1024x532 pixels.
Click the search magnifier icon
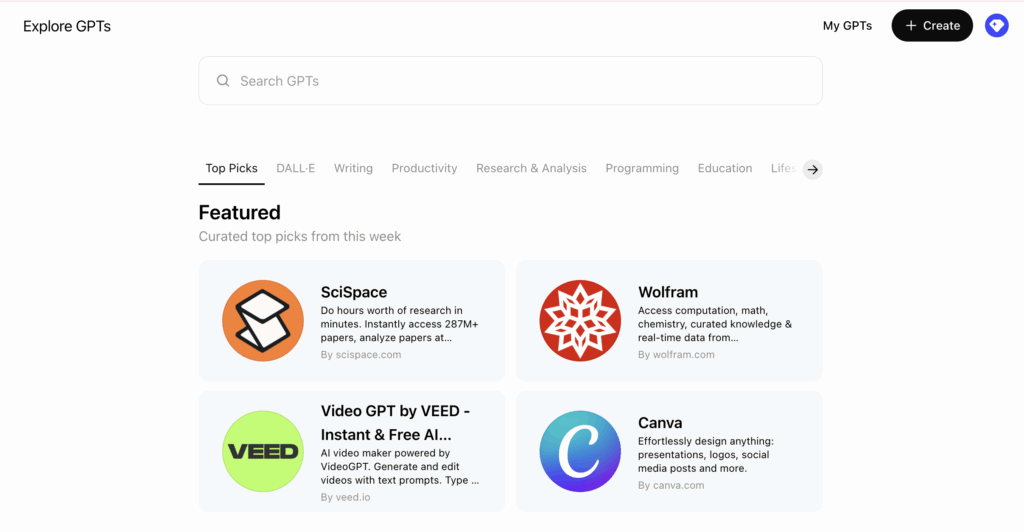tap(223, 81)
